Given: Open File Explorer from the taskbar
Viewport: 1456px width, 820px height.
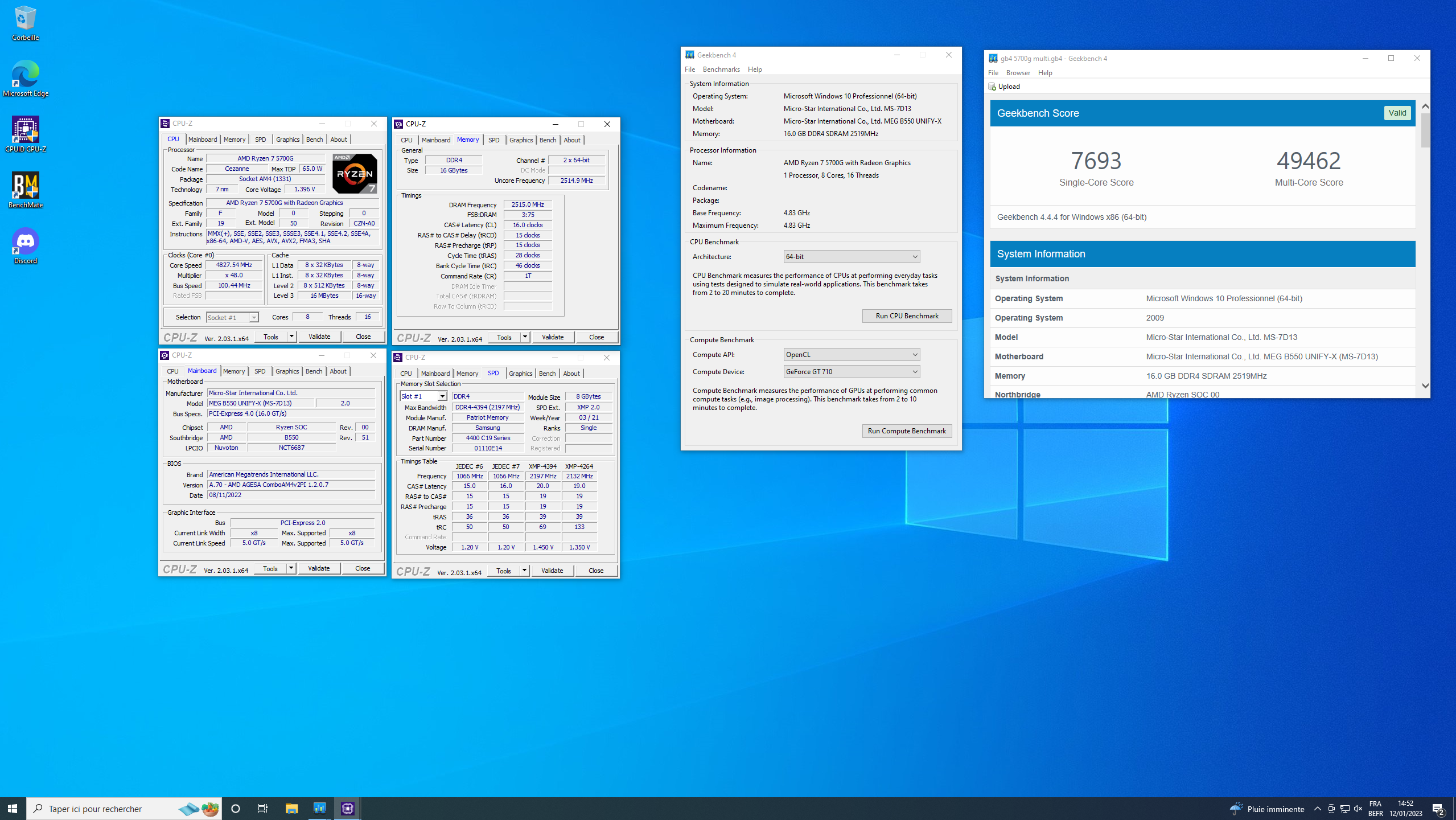Looking at the screenshot, I should 291,808.
